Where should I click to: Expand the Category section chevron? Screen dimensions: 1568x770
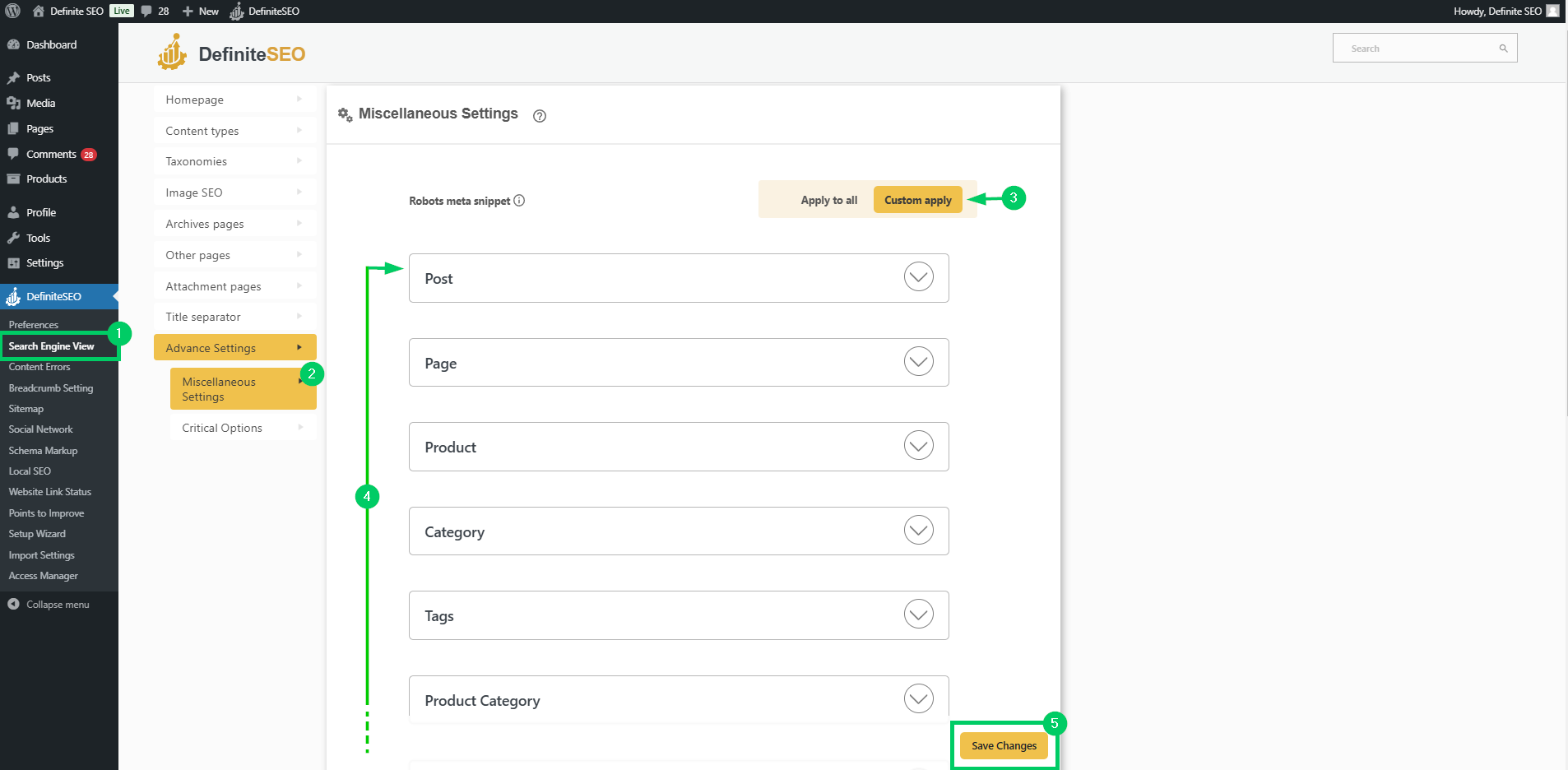tap(919, 530)
